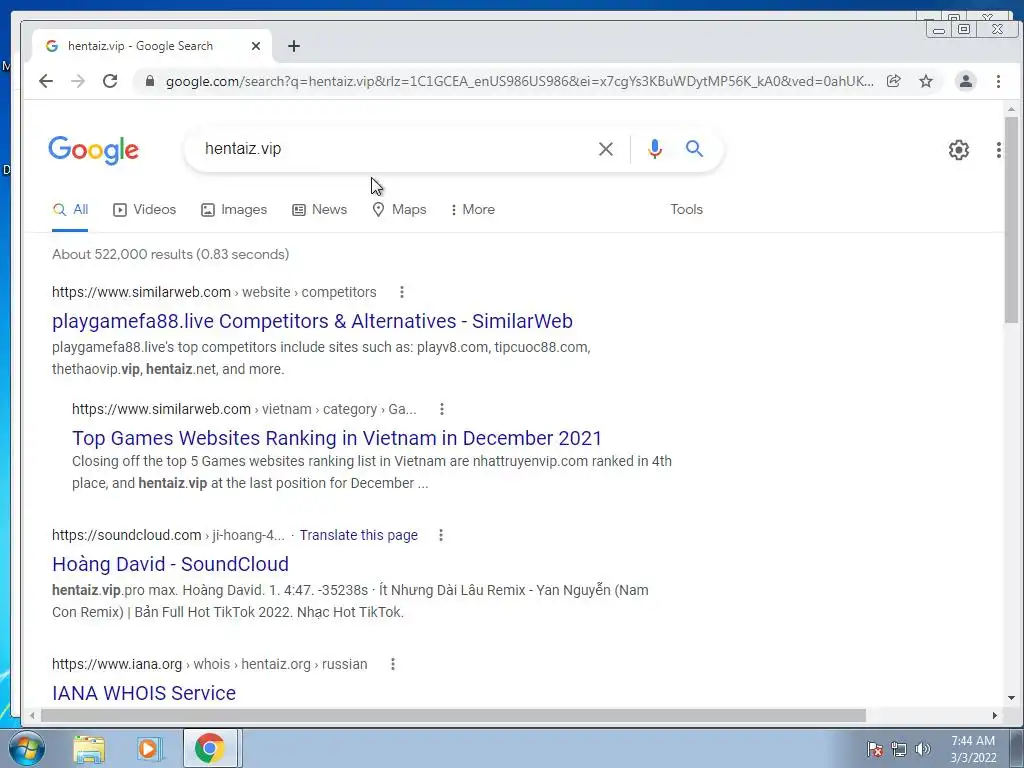
Task: Submit search with magnifier icon
Action: [694, 149]
